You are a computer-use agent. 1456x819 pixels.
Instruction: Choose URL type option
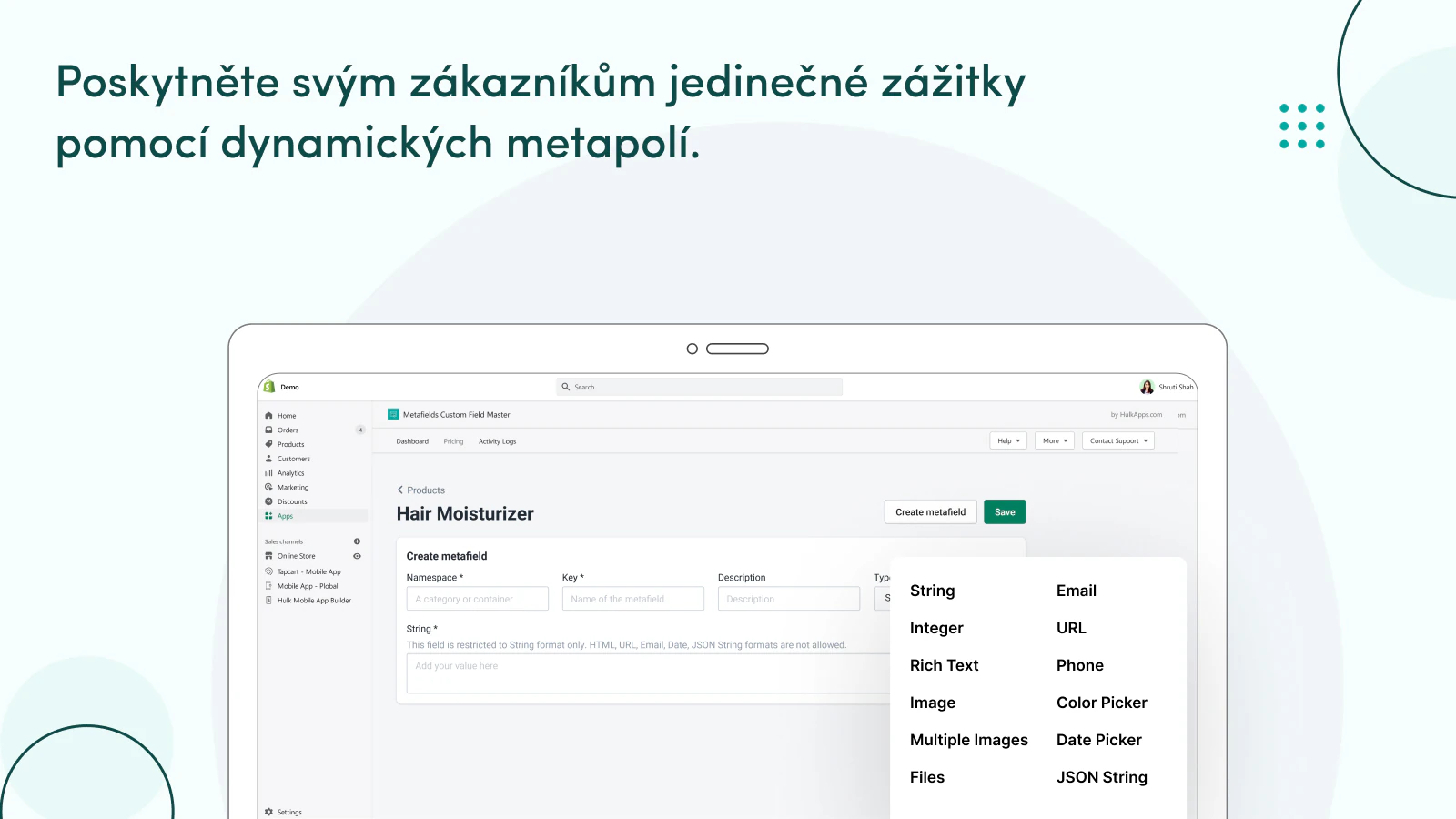(1071, 628)
